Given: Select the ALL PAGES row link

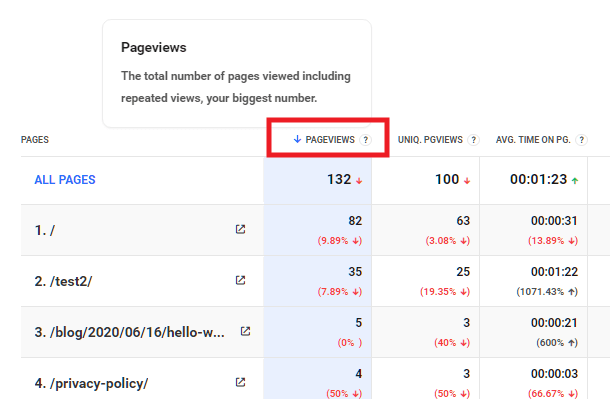Looking at the screenshot, I should pos(65,180).
